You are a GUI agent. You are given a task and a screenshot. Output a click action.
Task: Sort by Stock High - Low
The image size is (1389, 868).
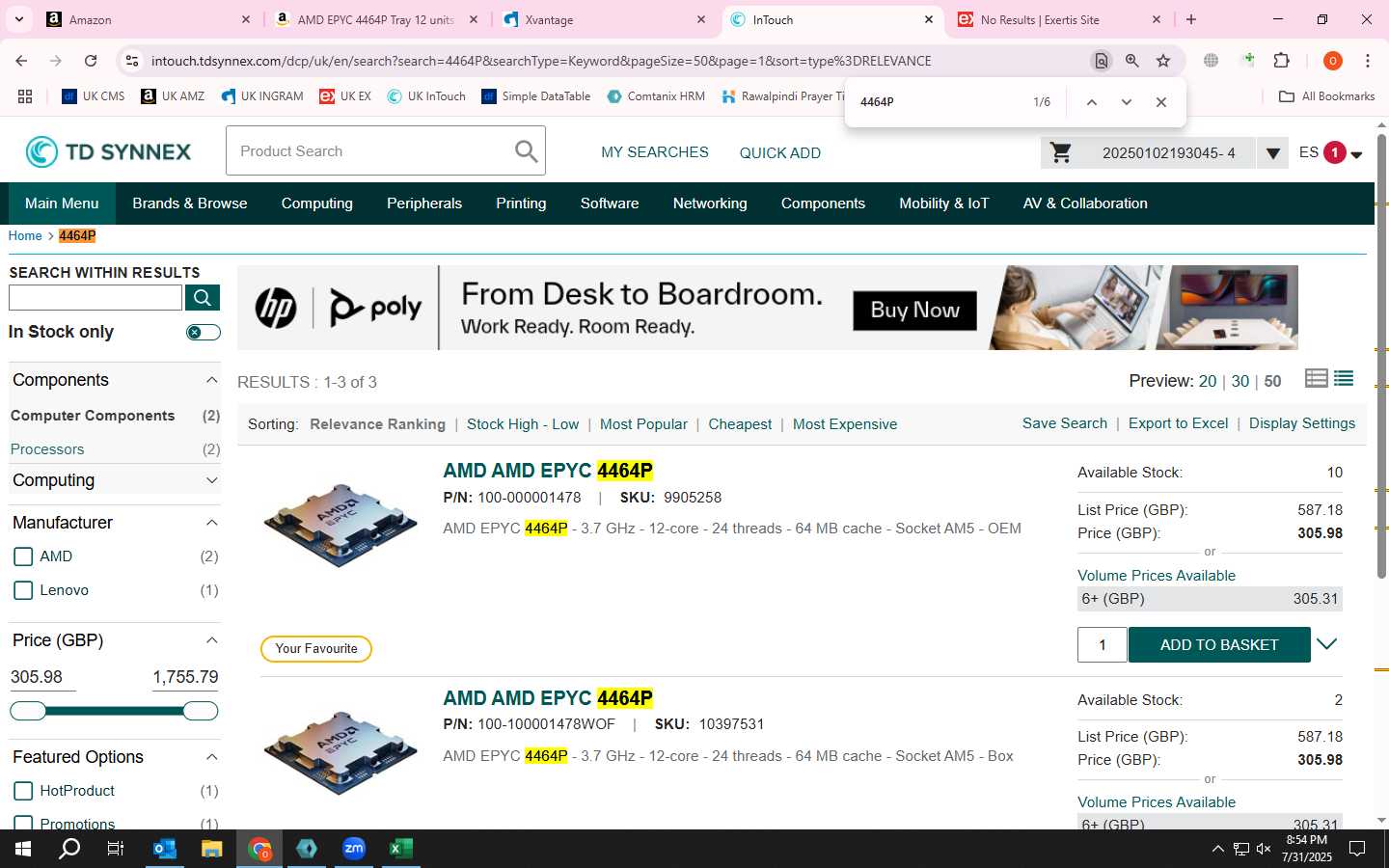[x=523, y=424]
